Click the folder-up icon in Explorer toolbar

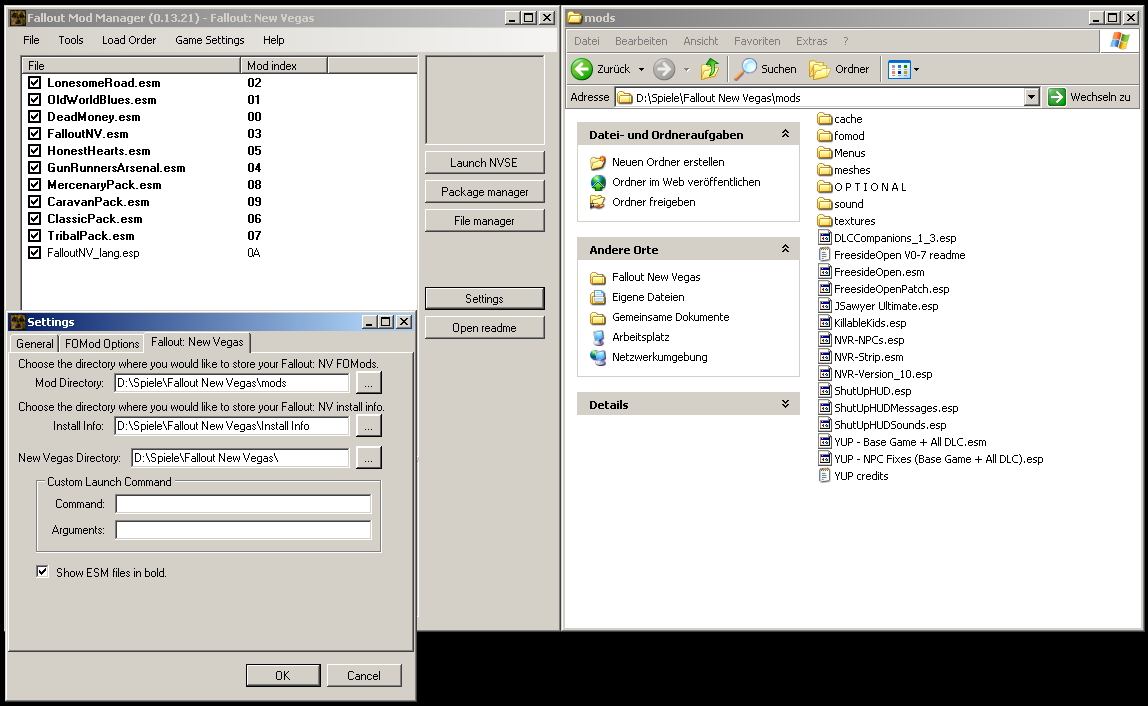point(709,69)
